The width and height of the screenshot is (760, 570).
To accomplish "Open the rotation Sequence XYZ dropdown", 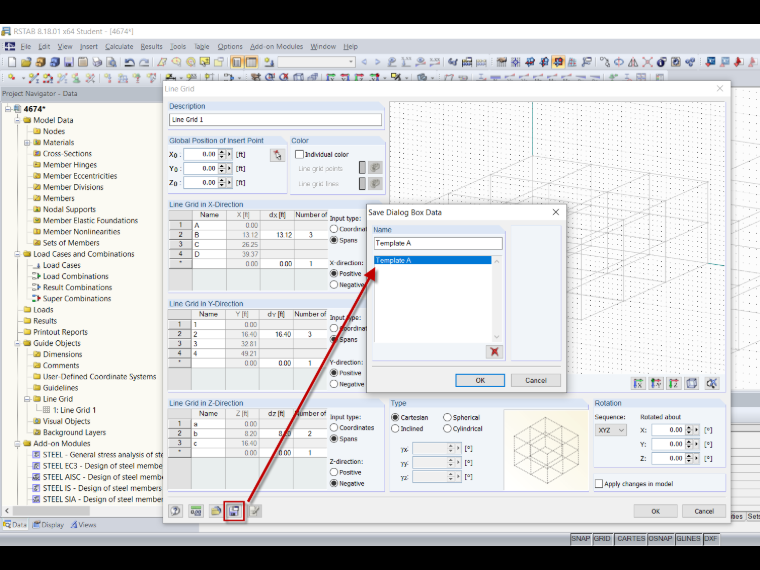I will pyautogui.click(x=611, y=430).
